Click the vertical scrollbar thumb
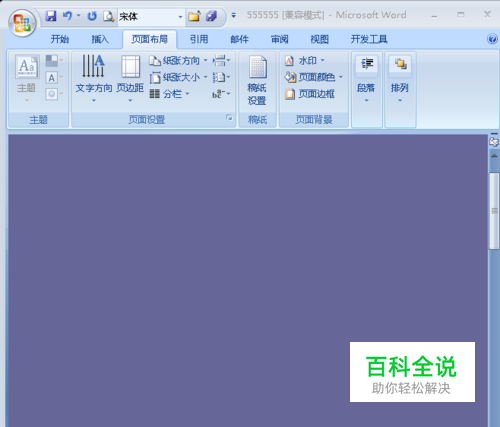Image resolution: width=500 pixels, height=427 pixels. [x=494, y=211]
